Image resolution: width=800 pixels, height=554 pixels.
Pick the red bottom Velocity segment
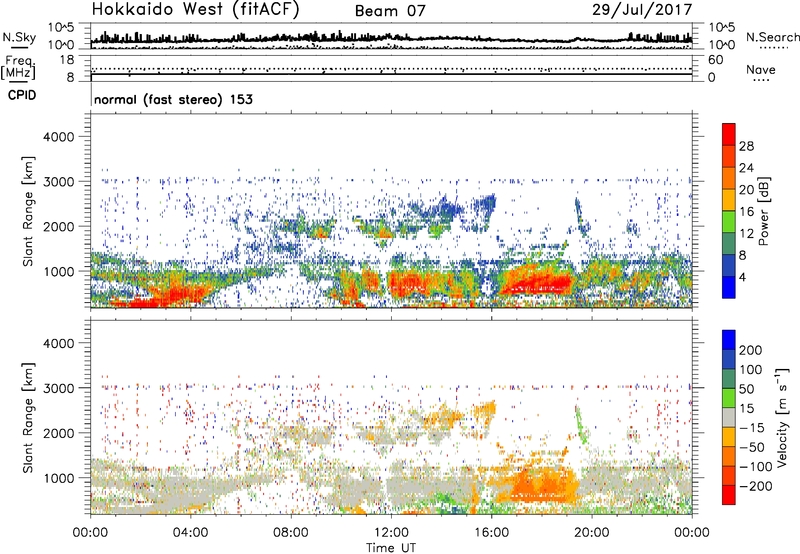click(729, 495)
